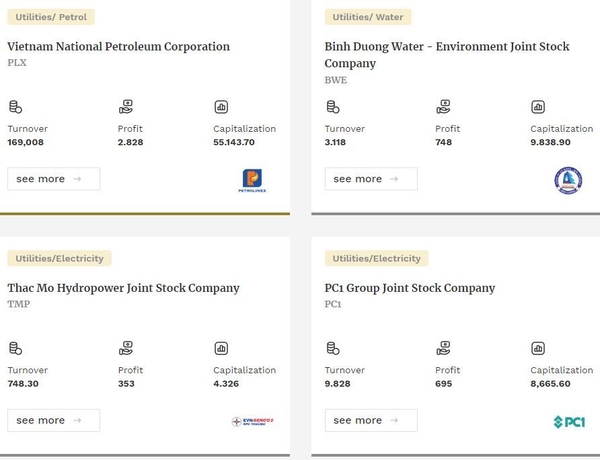The width and height of the screenshot is (600, 460).
Task: Open Vietnam National Petroleum Corporation title
Action: [119, 47]
